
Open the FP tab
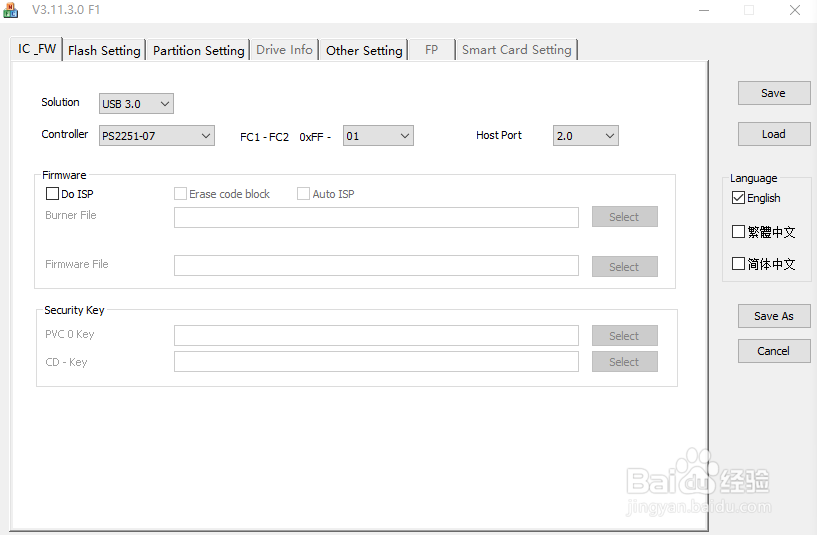pyautogui.click(x=431, y=50)
